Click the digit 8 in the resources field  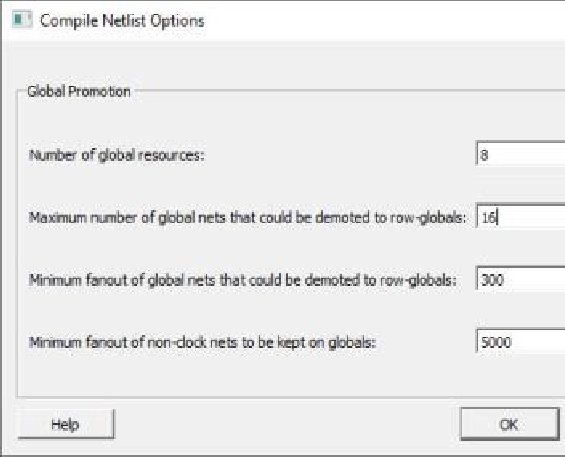pos(484,155)
